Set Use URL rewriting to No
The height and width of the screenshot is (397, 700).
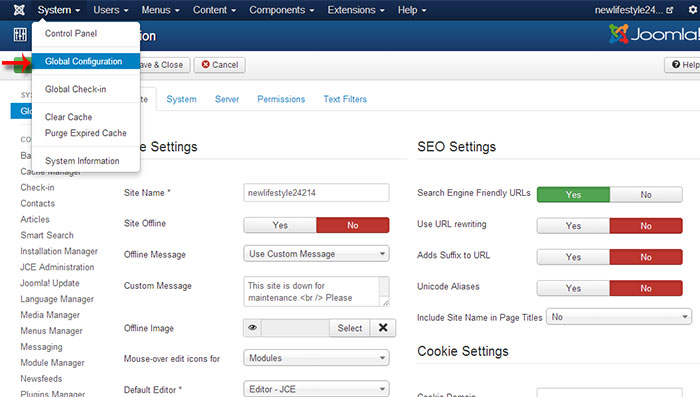point(646,226)
